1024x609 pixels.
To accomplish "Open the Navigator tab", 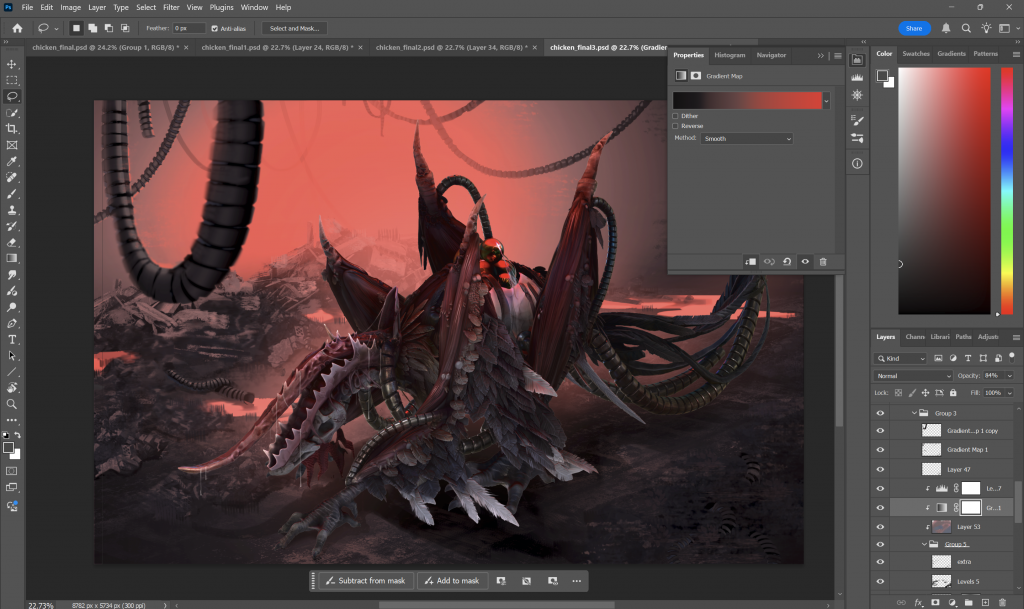I will [771, 55].
